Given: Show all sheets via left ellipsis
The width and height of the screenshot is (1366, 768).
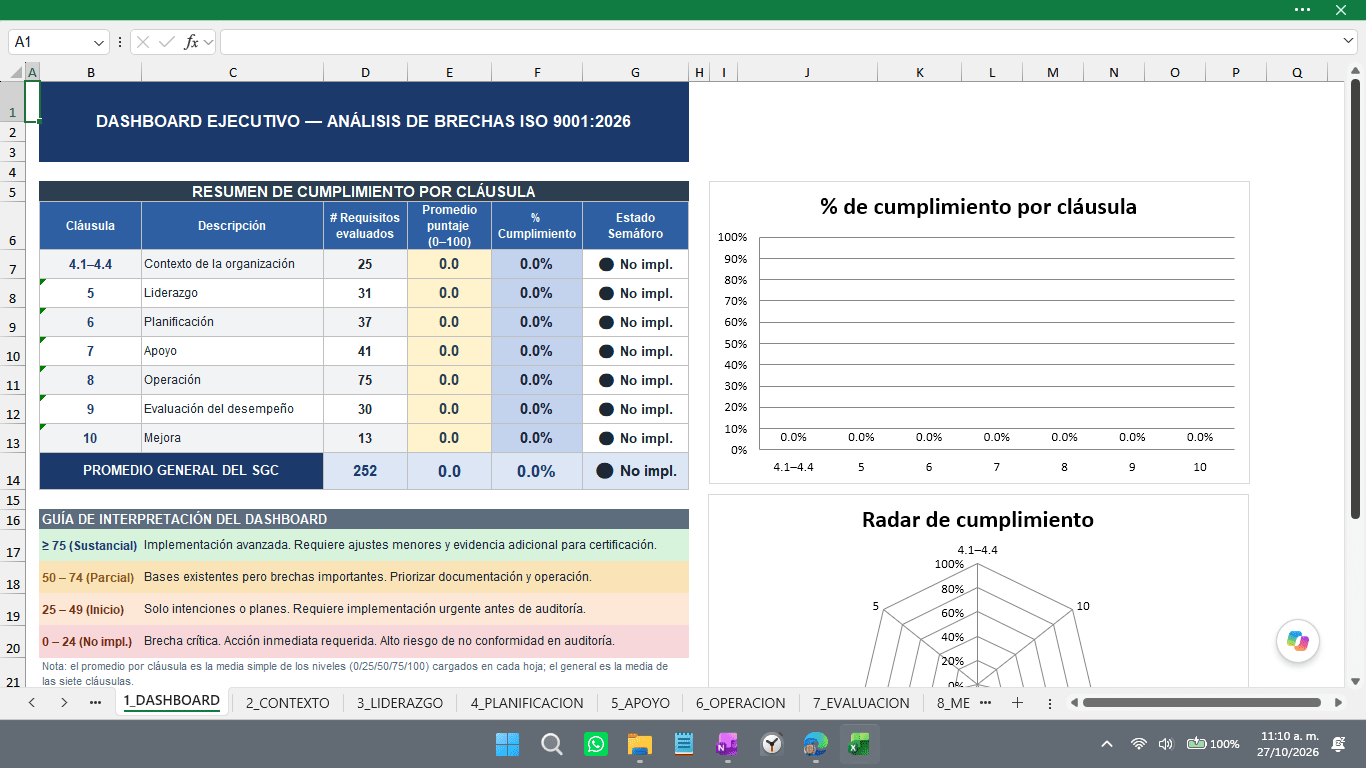Looking at the screenshot, I should [x=95, y=703].
